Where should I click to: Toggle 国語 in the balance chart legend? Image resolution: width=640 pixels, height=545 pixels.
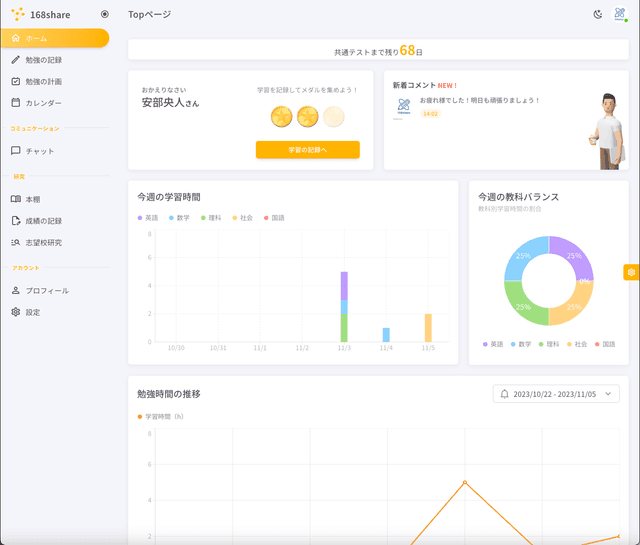pyautogui.click(x=605, y=344)
